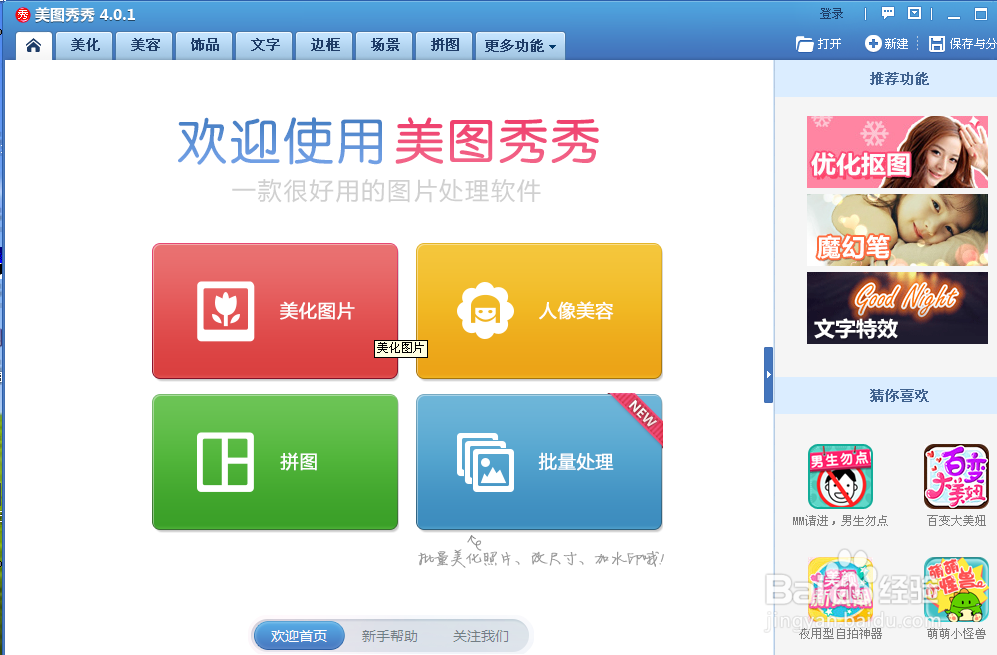Click the girl face icon in 人像美容
Viewport: 997px width, 655px height.
click(x=485, y=310)
